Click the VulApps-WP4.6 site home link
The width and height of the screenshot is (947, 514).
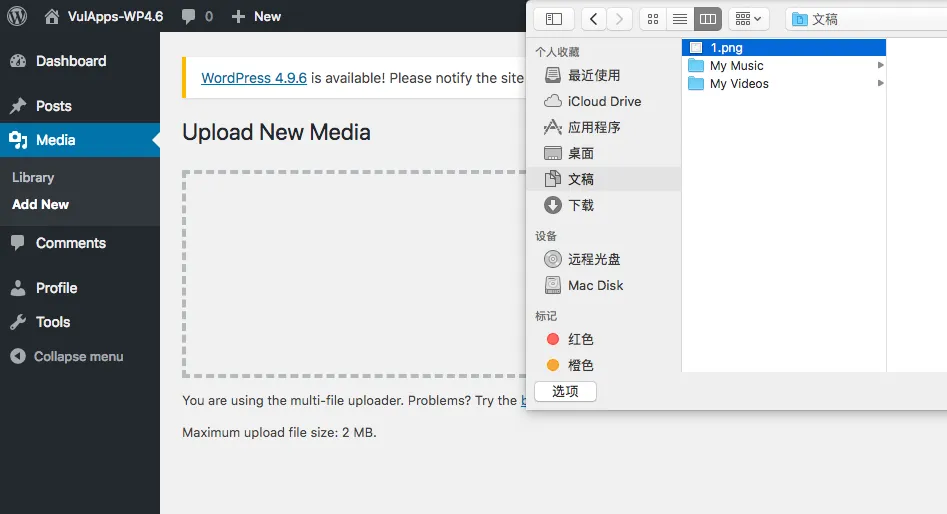(104, 16)
